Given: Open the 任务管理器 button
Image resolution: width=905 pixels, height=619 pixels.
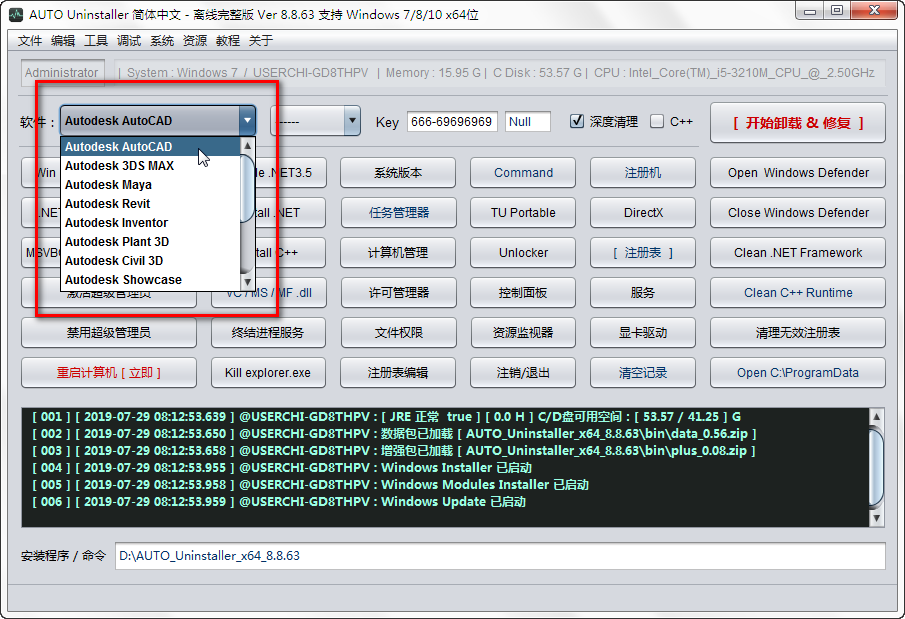Looking at the screenshot, I should (398, 212).
